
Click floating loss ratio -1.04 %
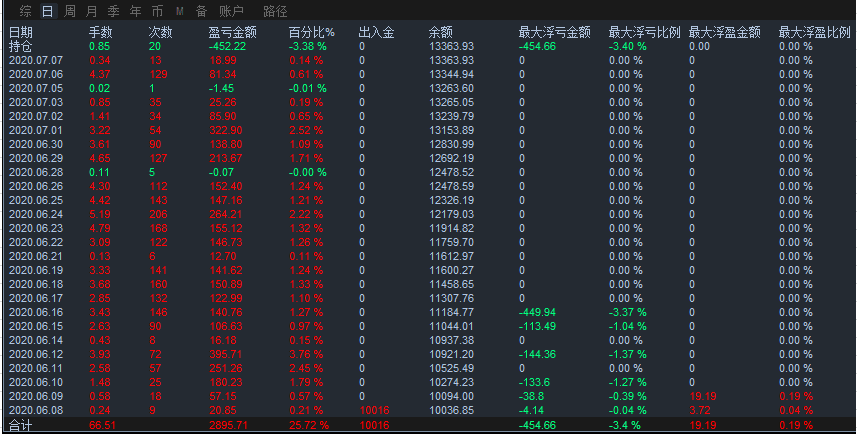[627, 326]
